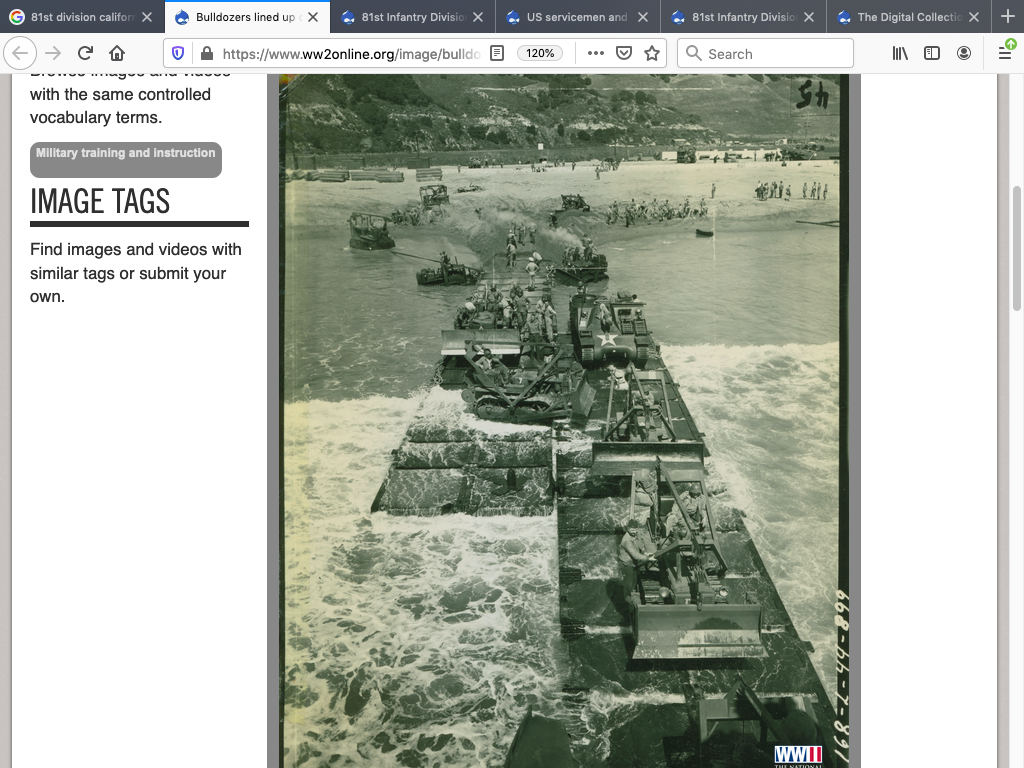Viewport: 1024px width, 768px height.
Task: Go to the Firefox home page
Action: (117, 54)
